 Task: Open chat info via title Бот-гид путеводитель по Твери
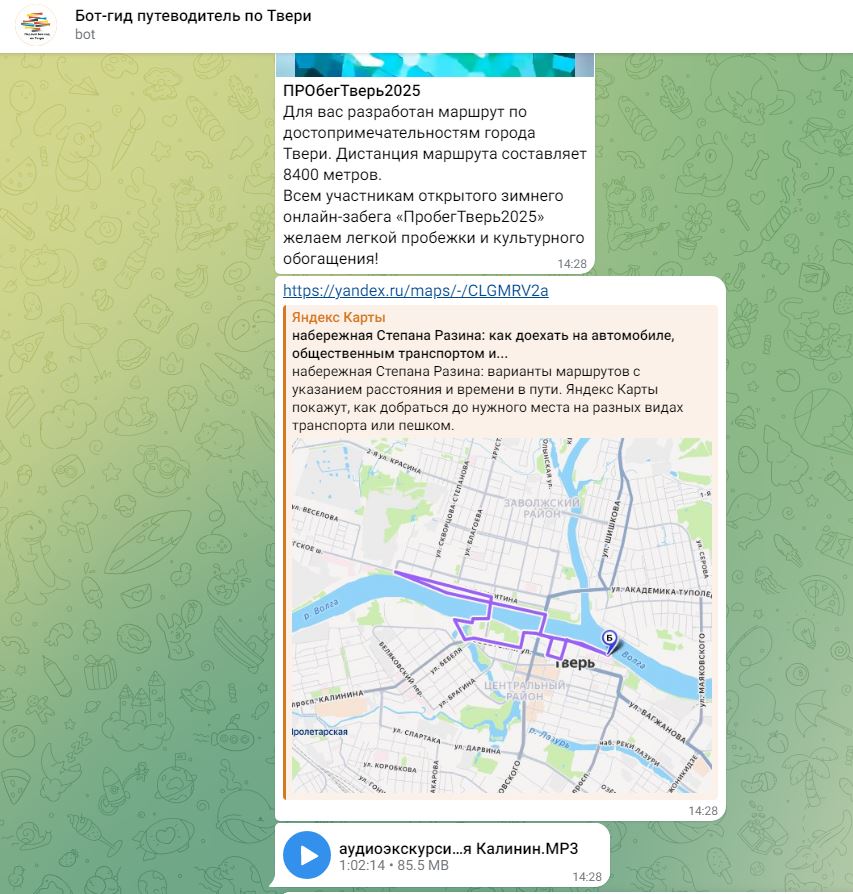pyautogui.click(x=193, y=16)
